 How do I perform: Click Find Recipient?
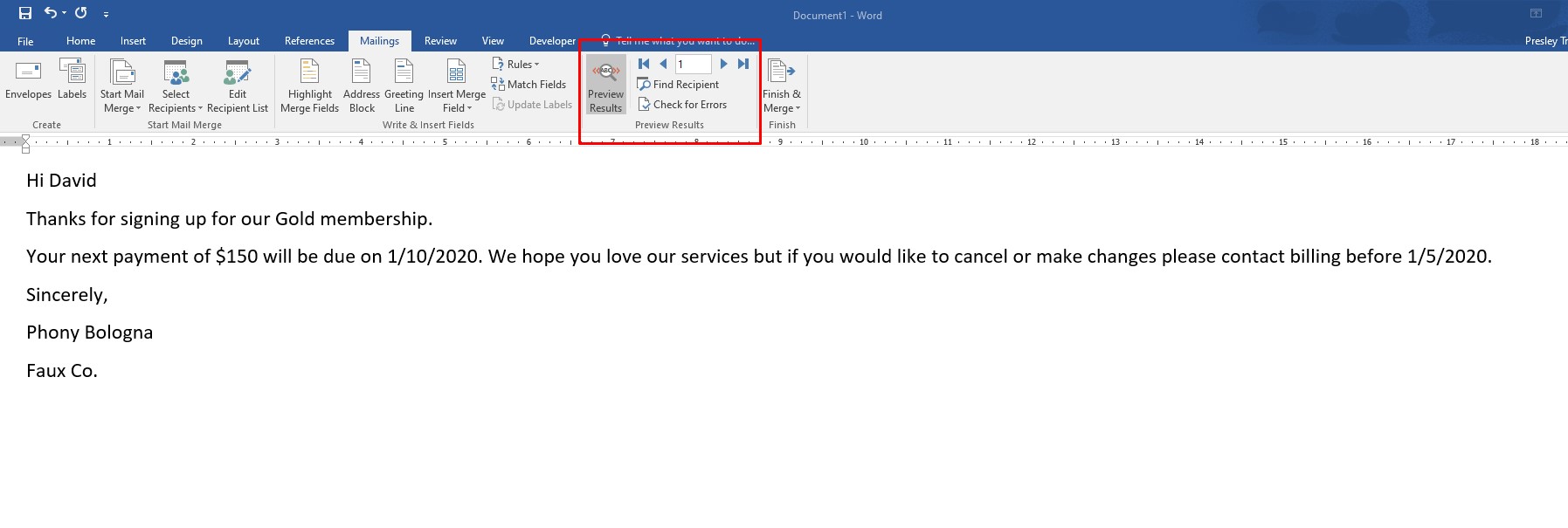click(678, 84)
